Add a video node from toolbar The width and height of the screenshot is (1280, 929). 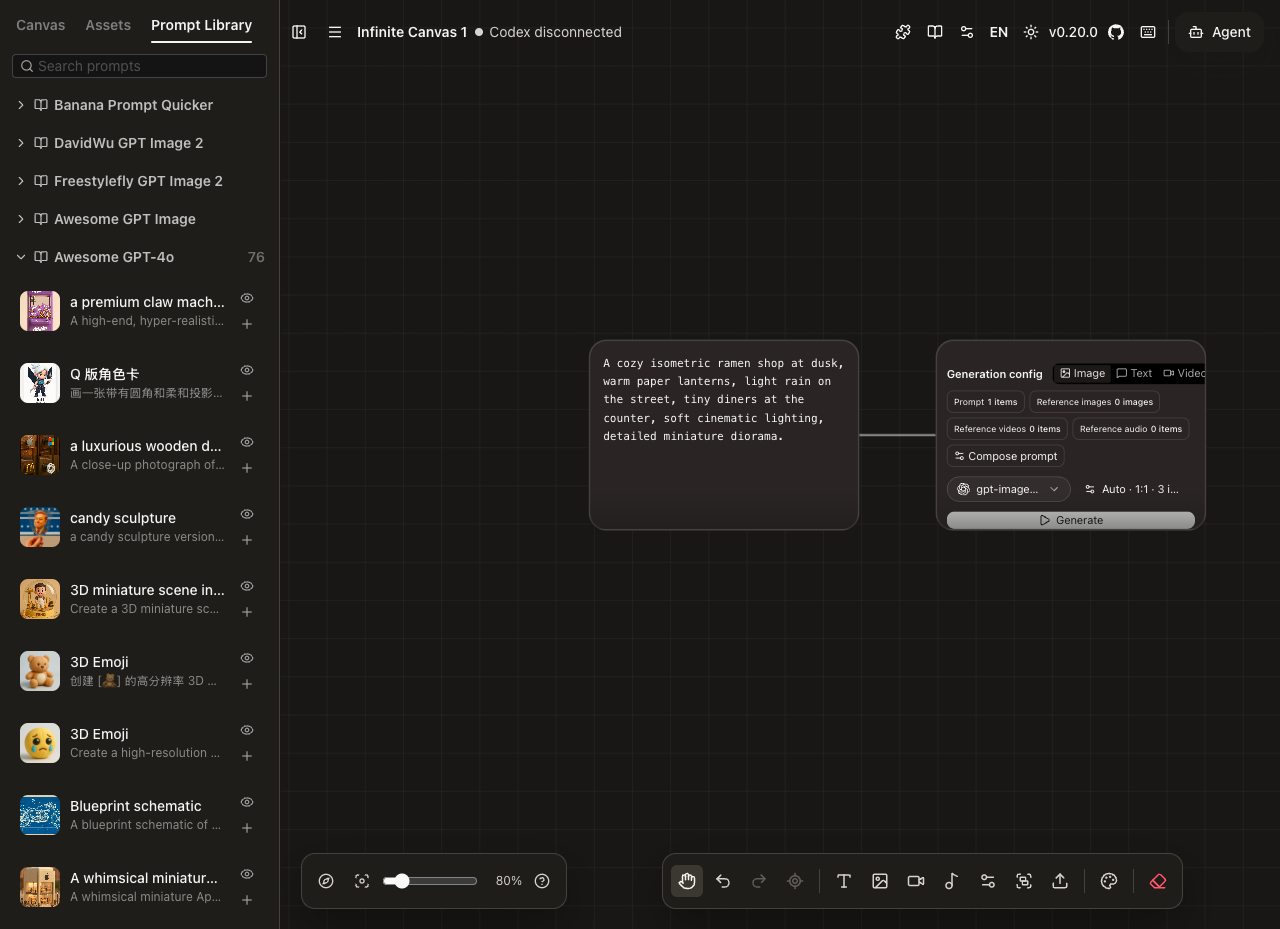pos(916,881)
